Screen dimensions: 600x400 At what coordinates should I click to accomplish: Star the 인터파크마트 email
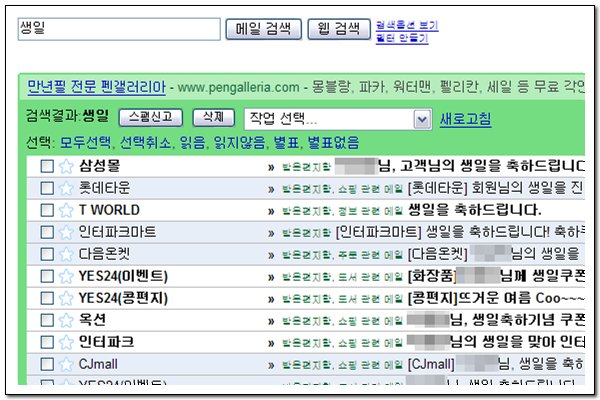click(66, 232)
